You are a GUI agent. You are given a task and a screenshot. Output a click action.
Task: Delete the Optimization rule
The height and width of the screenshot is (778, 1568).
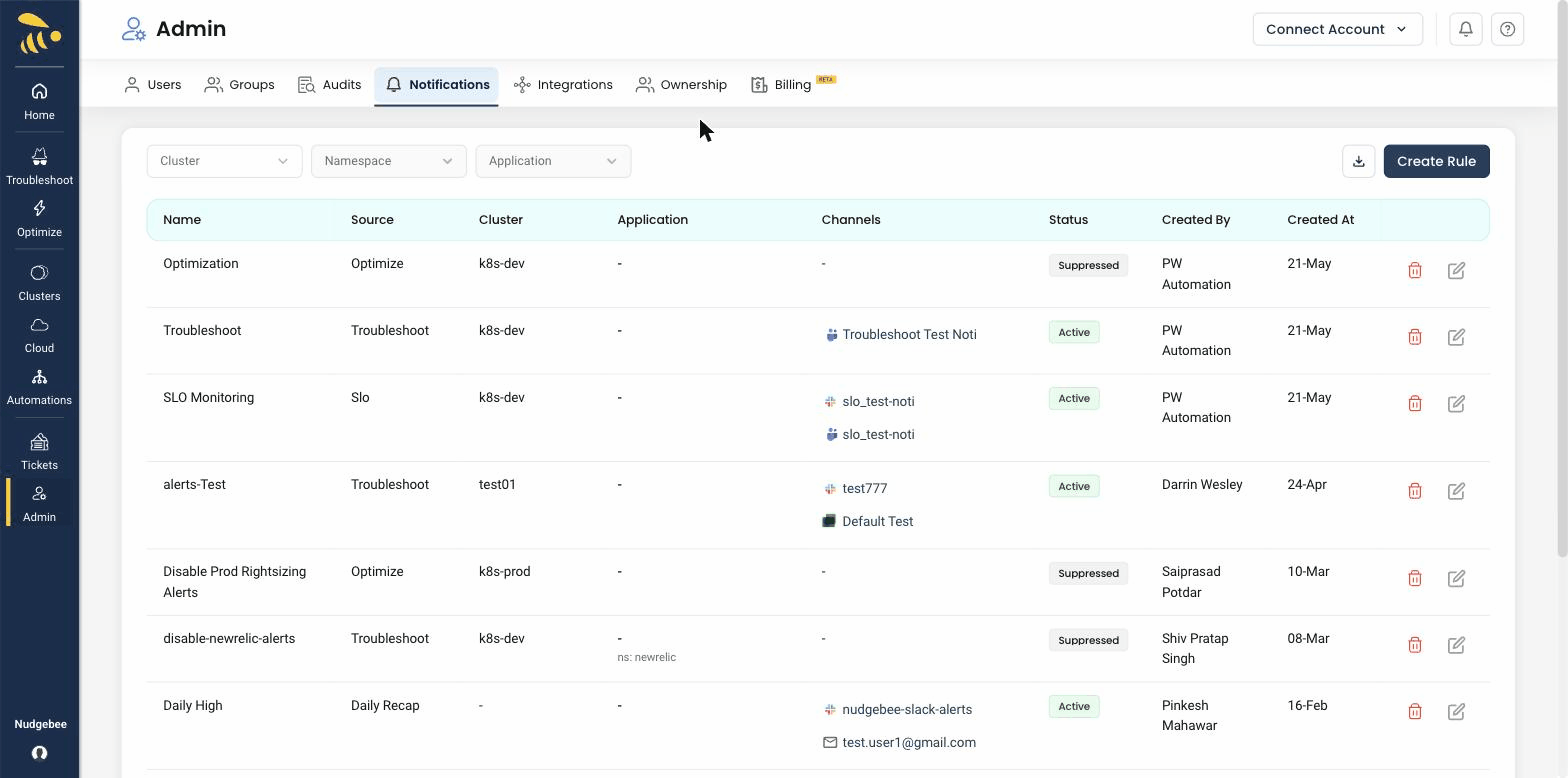pyautogui.click(x=1414, y=270)
